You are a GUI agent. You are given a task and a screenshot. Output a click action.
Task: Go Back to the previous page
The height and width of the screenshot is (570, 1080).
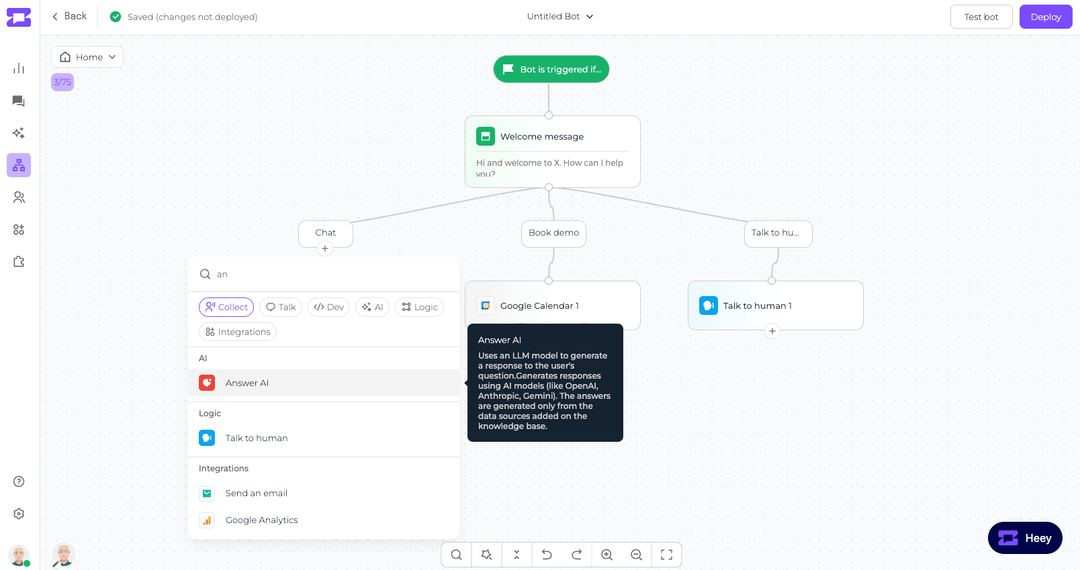(70, 17)
